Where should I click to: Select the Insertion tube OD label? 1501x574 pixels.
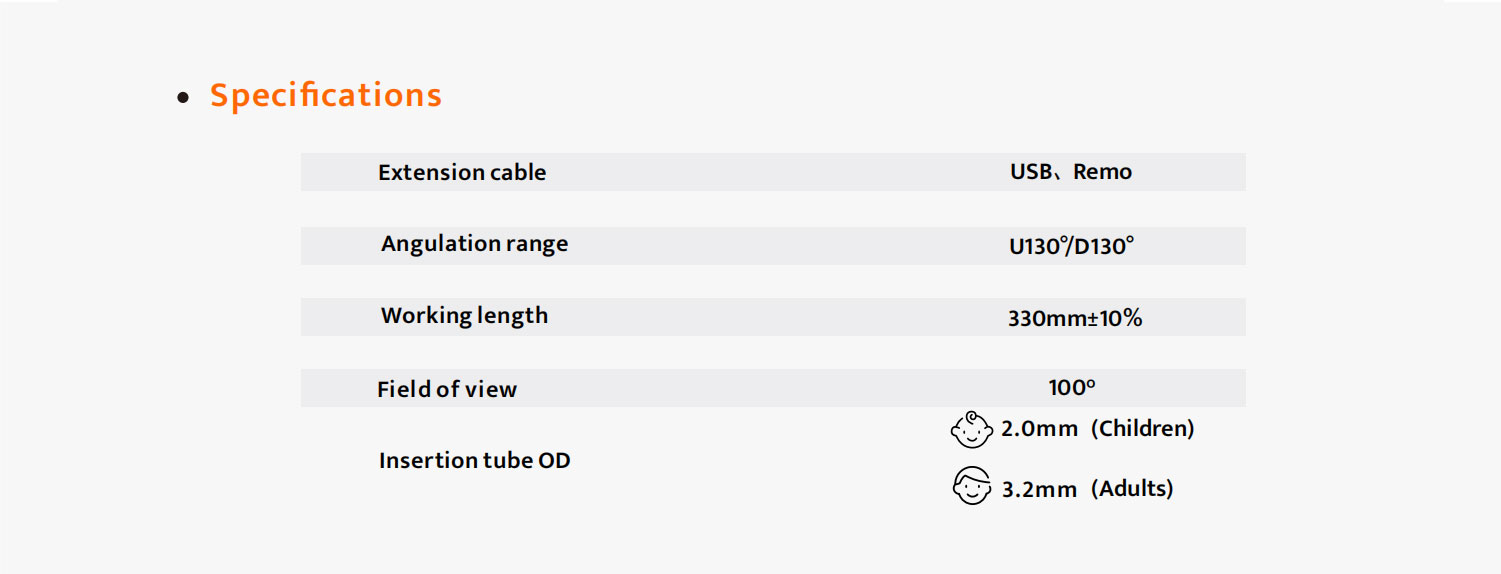pyautogui.click(x=475, y=461)
